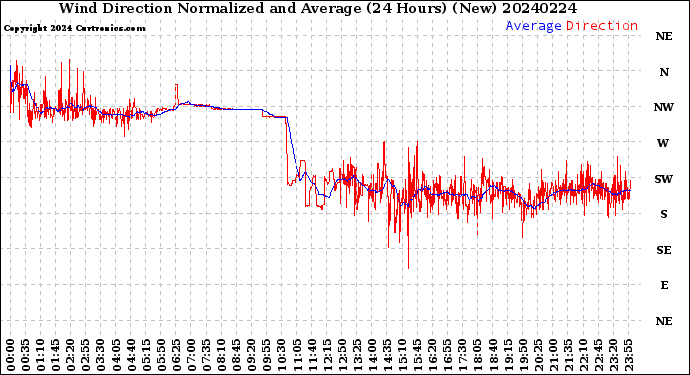Click the 09:55 time label

[x=267, y=355]
